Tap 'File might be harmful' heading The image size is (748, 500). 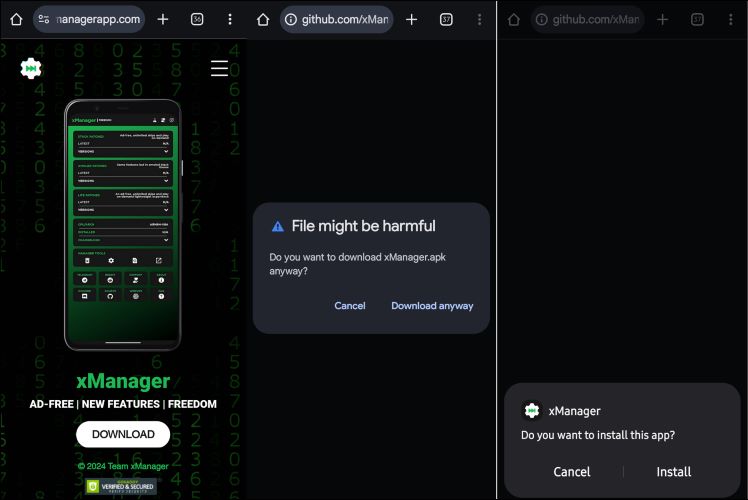pyautogui.click(x=364, y=226)
